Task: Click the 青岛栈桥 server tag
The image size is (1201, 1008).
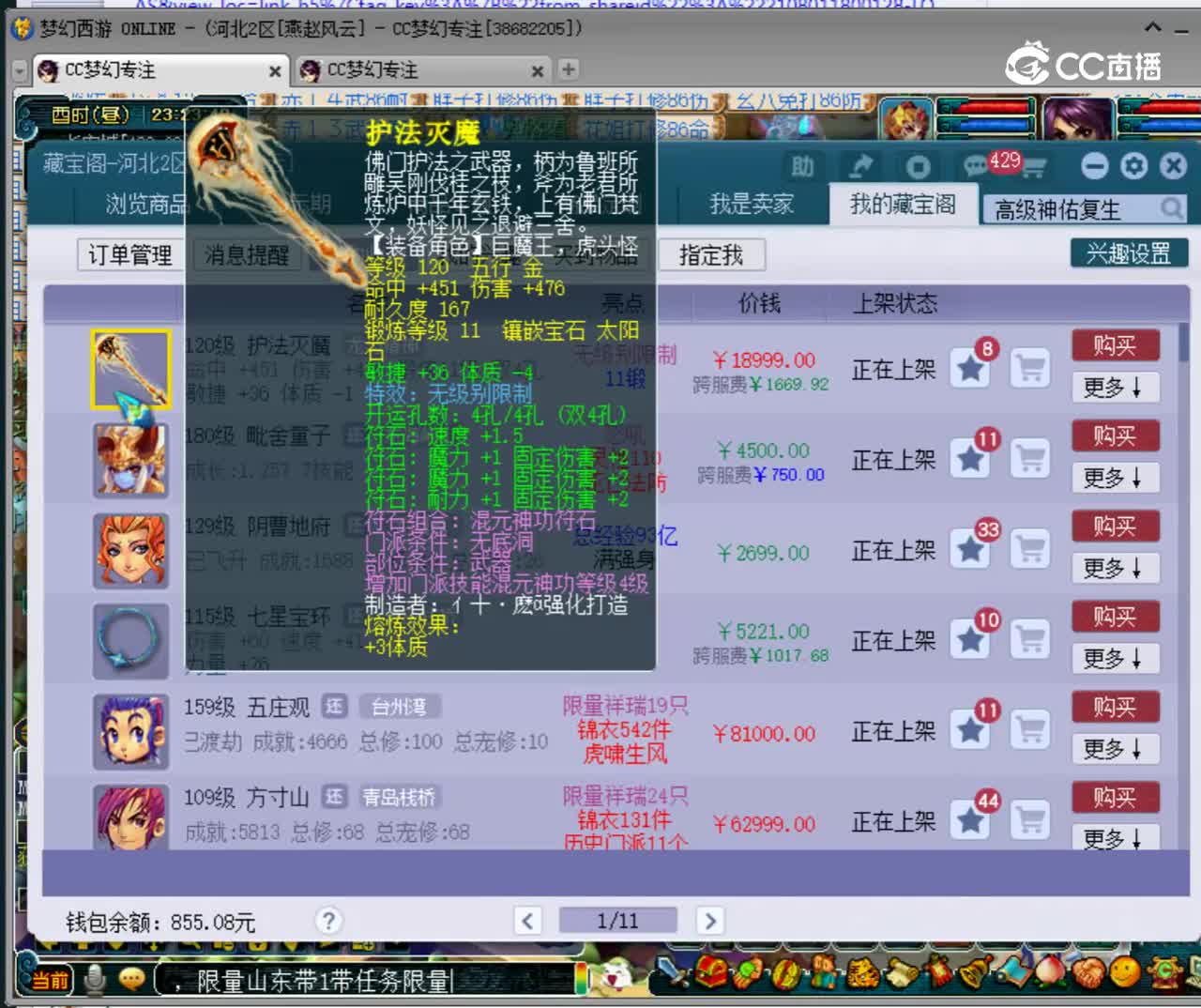Action: pos(399,798)
